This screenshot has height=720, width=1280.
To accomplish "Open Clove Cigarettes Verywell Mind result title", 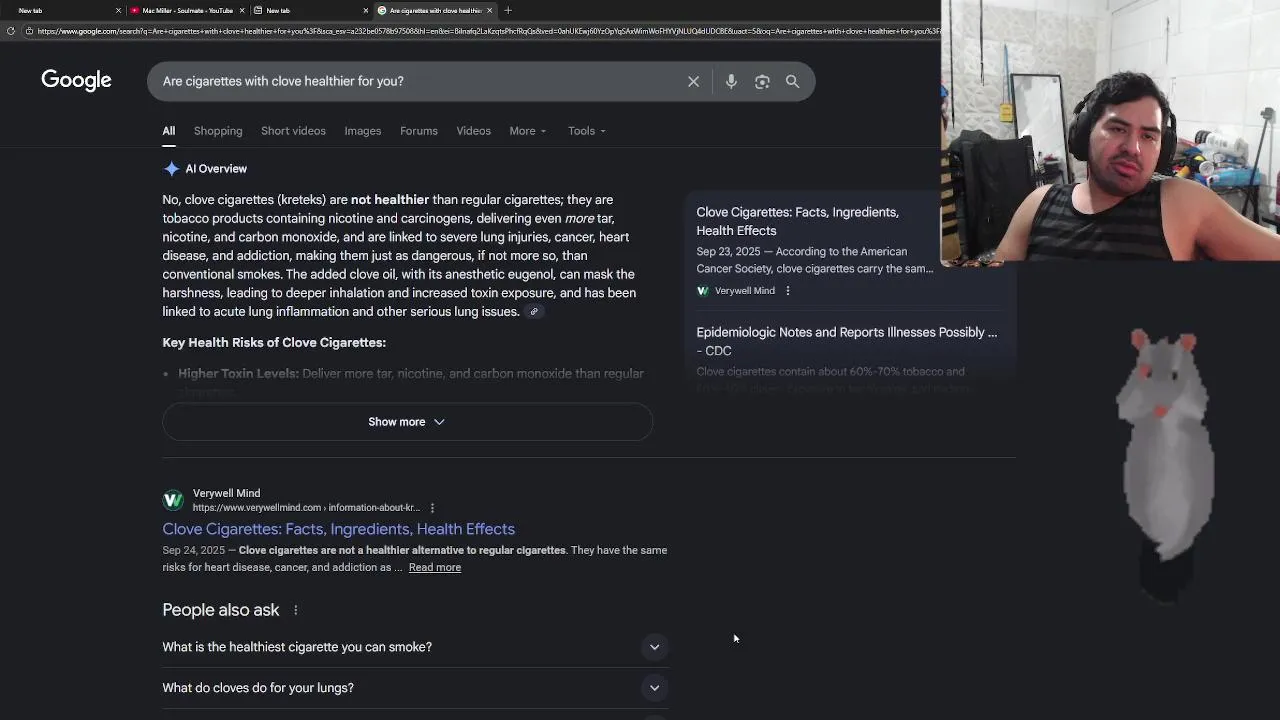I will 339,529.
